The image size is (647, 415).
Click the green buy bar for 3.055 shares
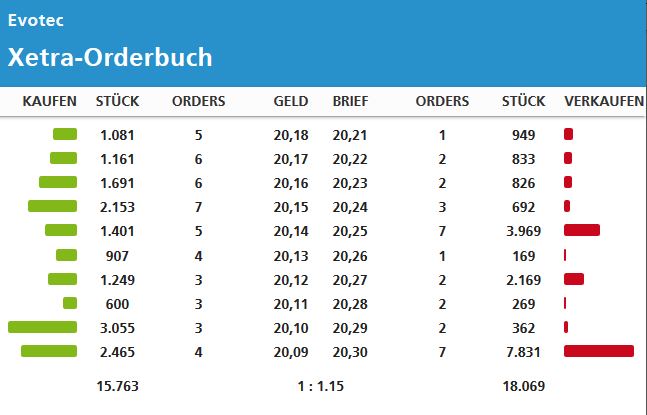click(x=42, y=327)
